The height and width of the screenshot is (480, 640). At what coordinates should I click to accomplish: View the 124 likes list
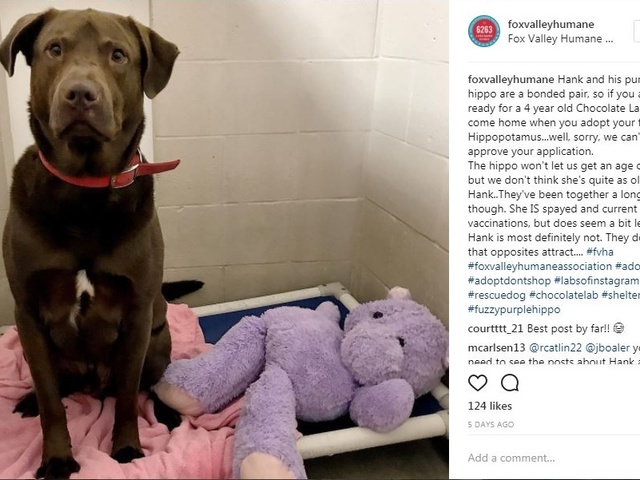pos(490,406)
